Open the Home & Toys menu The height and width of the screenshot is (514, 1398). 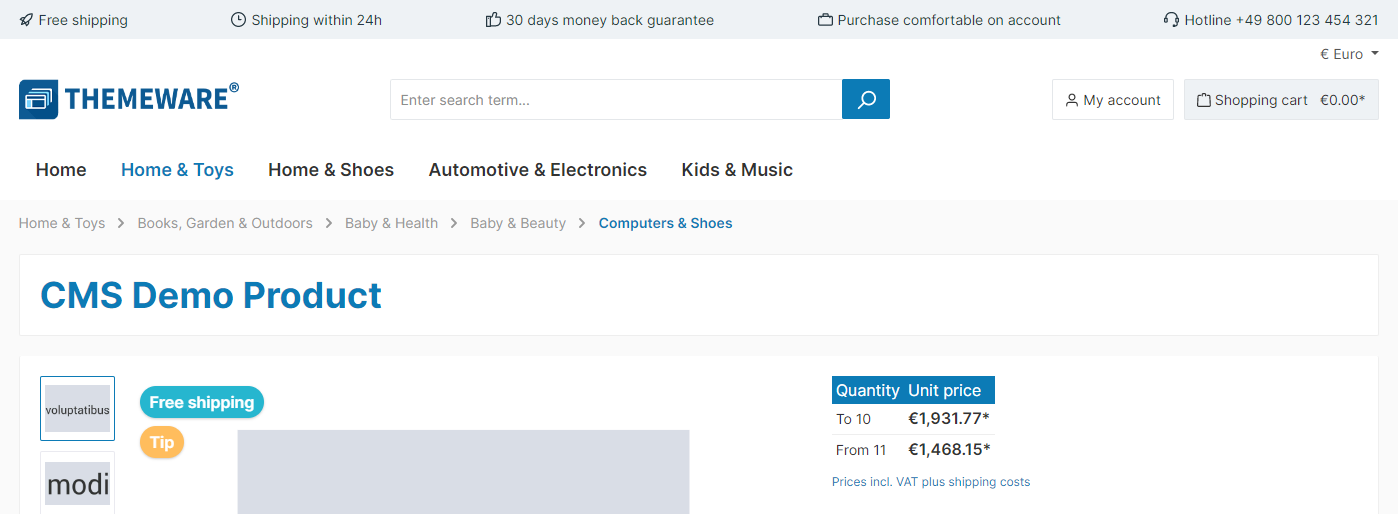point(177,170)
